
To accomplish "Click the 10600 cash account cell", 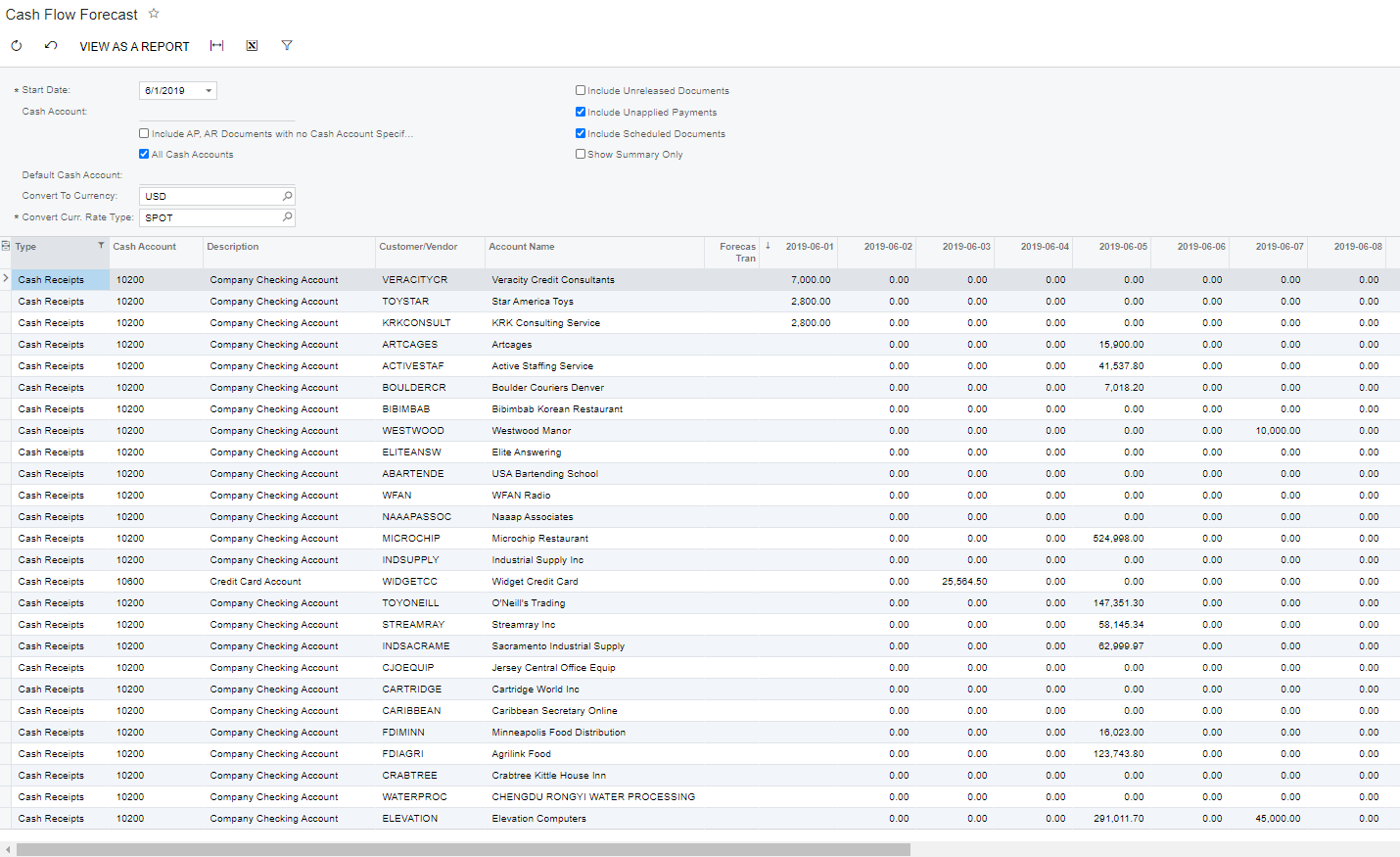I will click(156, 582).
